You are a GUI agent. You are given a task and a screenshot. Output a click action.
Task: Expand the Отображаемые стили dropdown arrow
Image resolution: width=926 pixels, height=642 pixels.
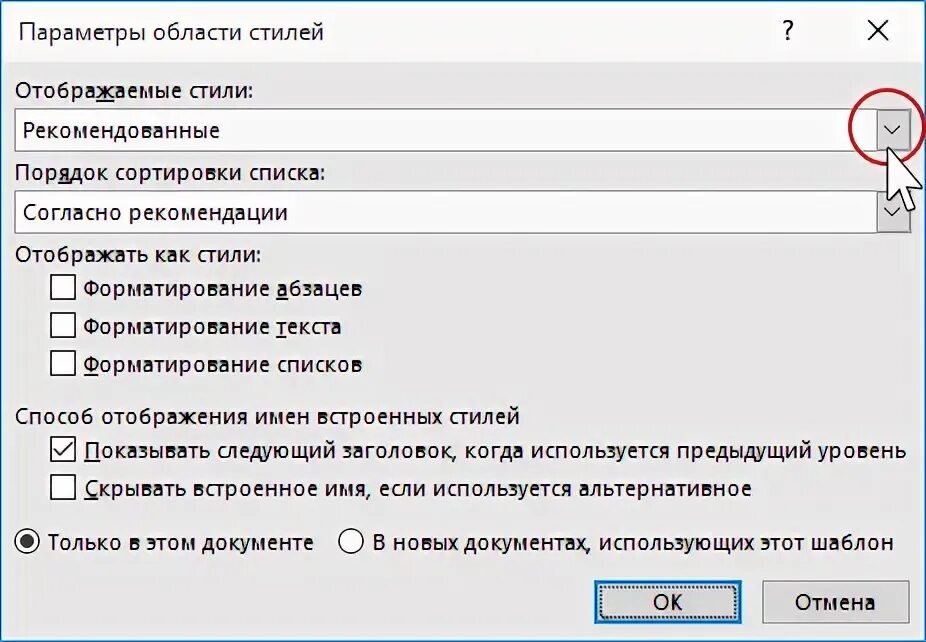892,130
